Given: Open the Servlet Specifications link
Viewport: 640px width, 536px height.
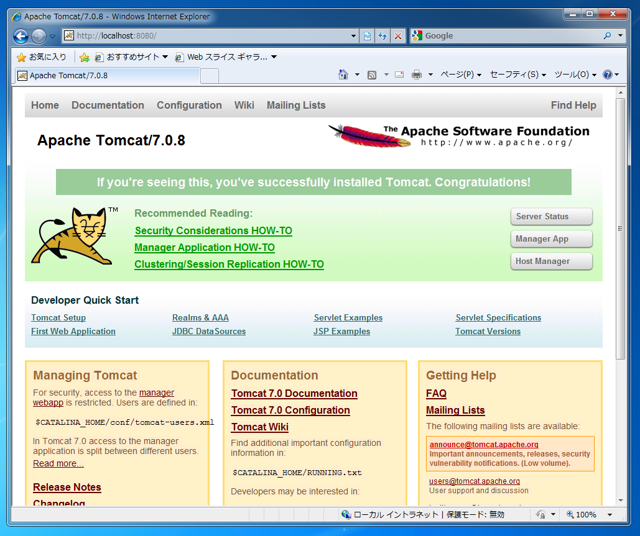Looking at the screenshot, I should [498, 318].
